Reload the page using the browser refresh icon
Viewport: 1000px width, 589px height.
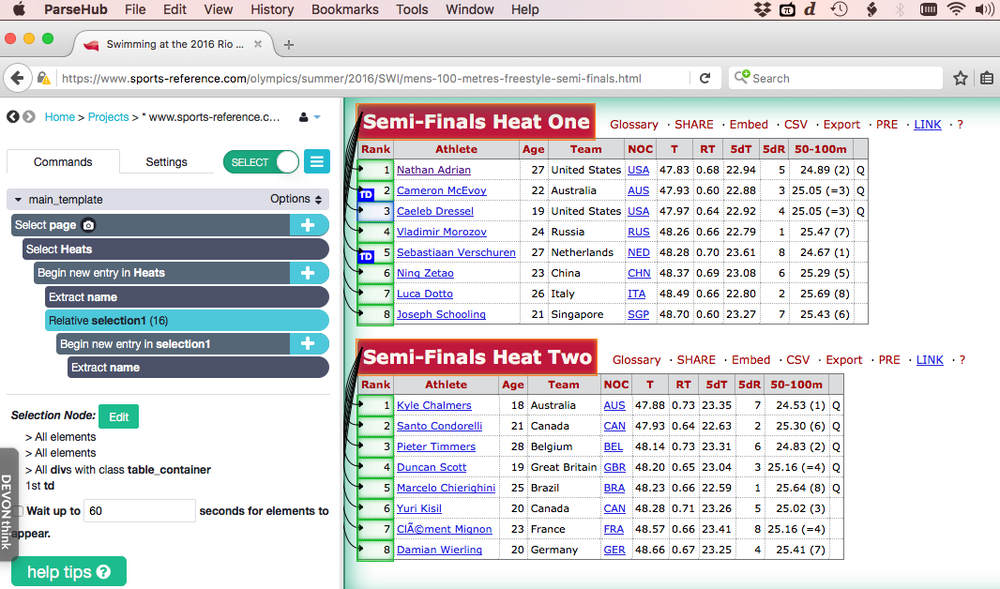click(x=704, y=77)
